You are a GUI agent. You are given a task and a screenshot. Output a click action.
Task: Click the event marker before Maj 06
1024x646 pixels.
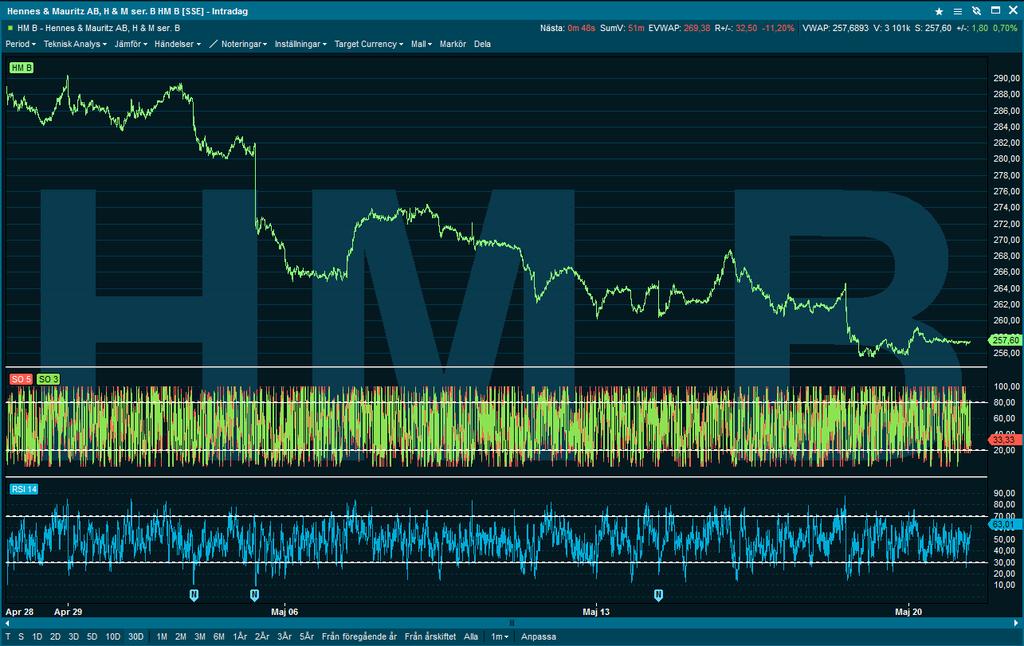click(255, 594)
